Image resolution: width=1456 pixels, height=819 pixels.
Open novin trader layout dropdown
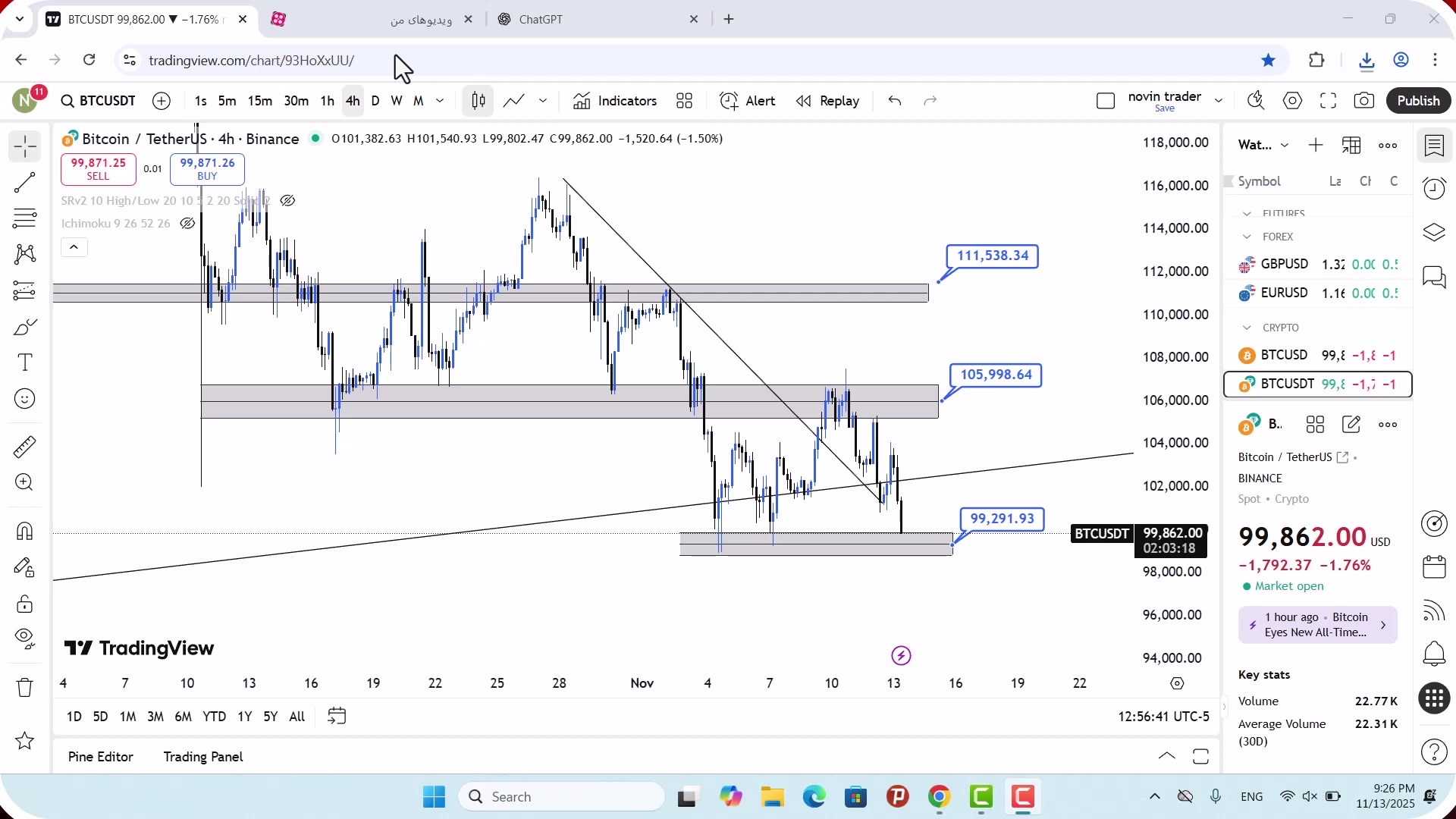pos(1219,101)
